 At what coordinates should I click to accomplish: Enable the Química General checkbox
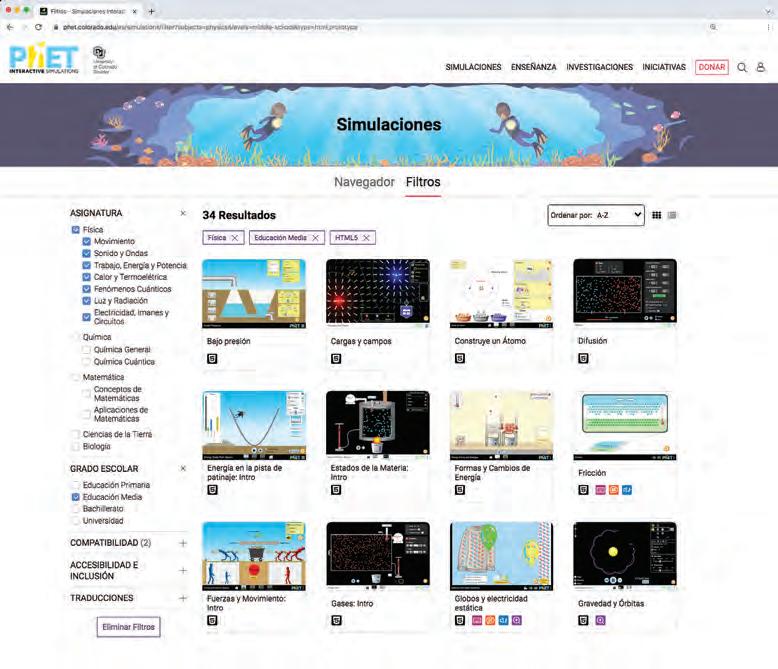pyautogui.click(x=86, y=349)
